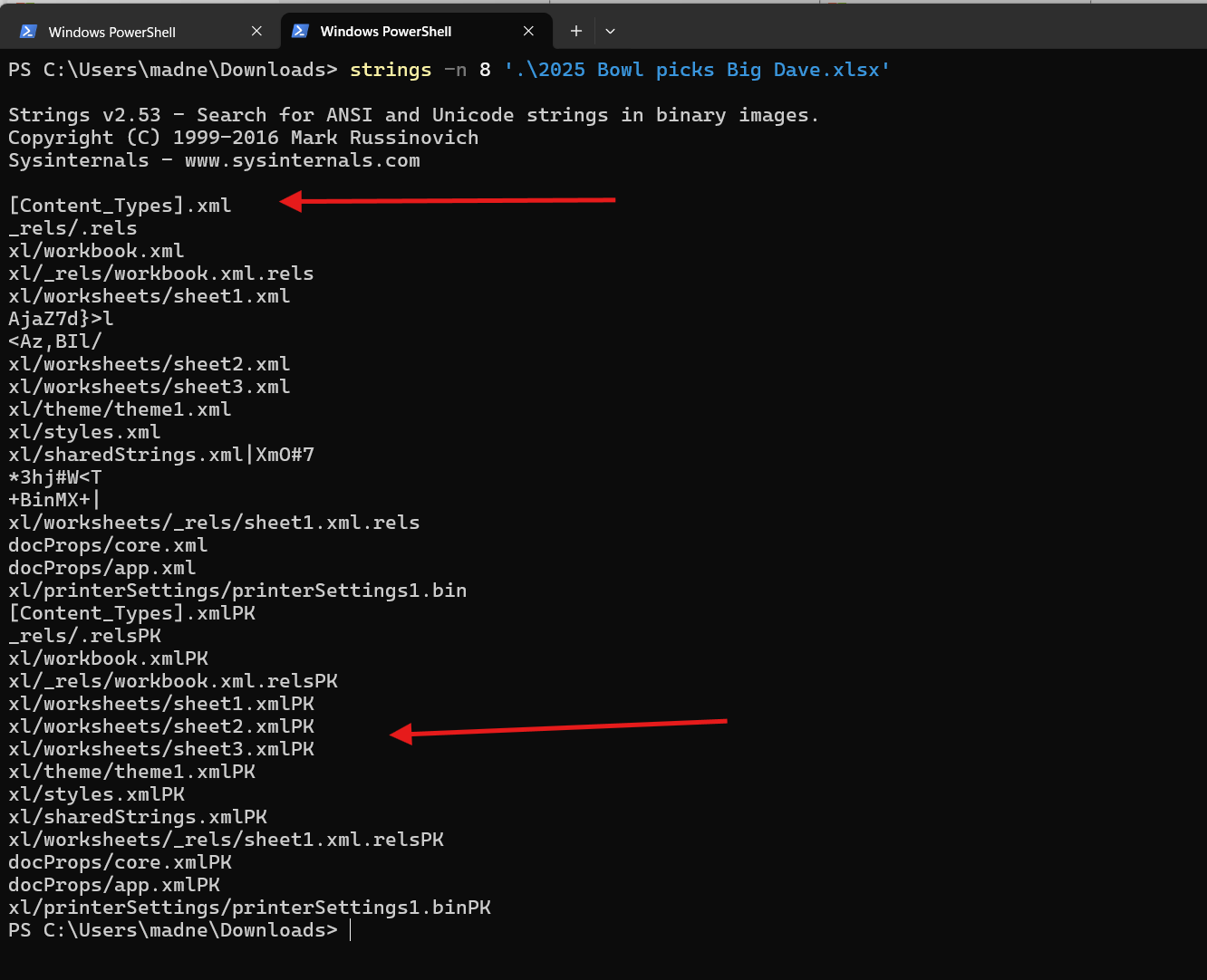Viewport: 1207px width, 980px height.
Task: Click the PowerShell icon on the active tab
Action: pos(300,32)
